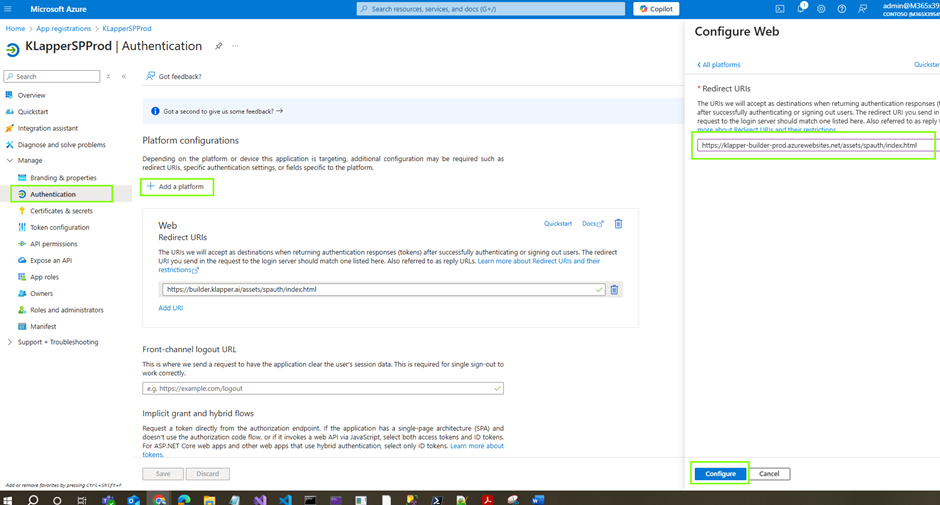
Task: Go back to All platforms
Action: coord(718,65)
